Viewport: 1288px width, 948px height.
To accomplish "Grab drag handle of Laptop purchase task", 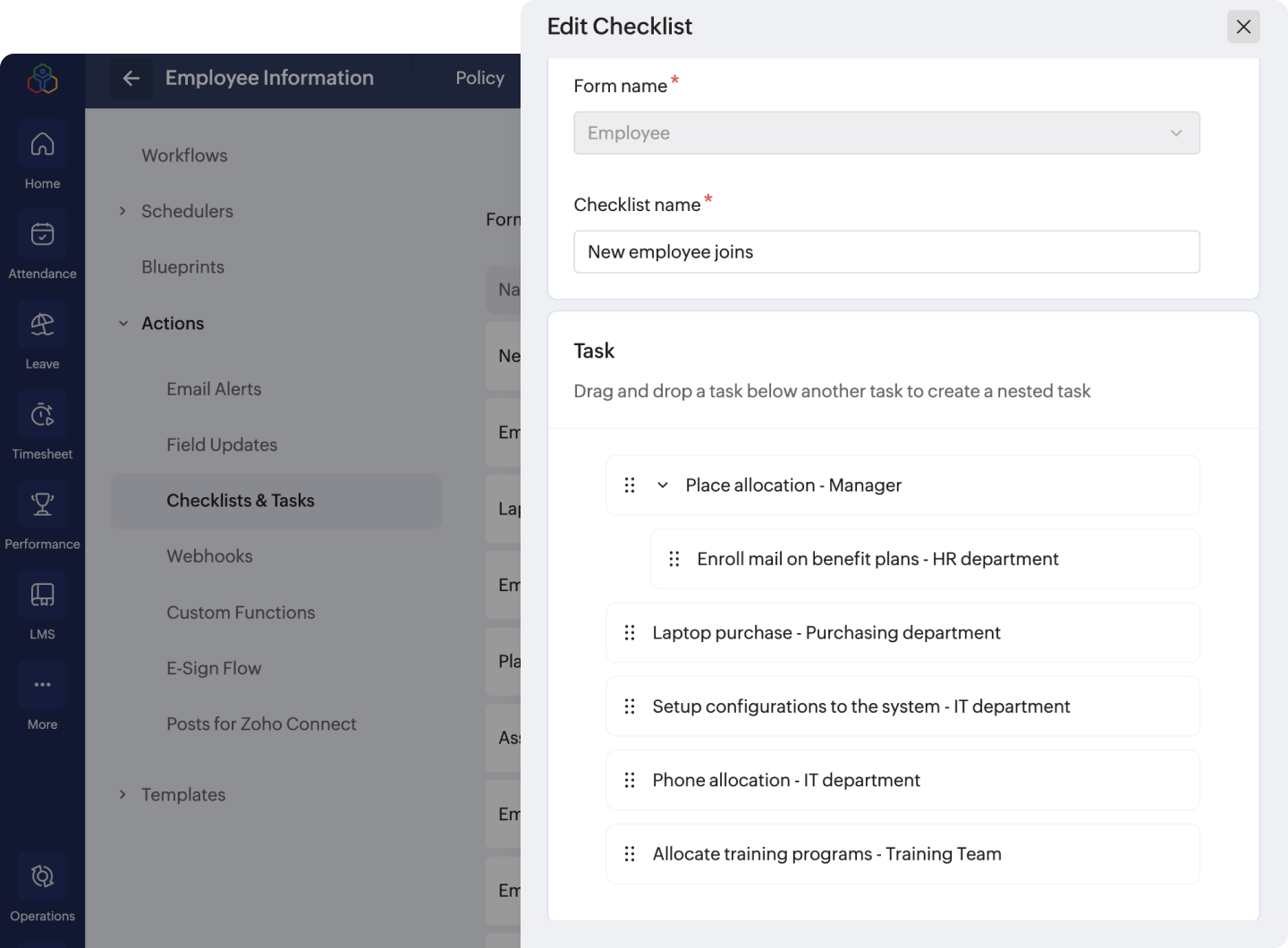I will tap(630, 633).
